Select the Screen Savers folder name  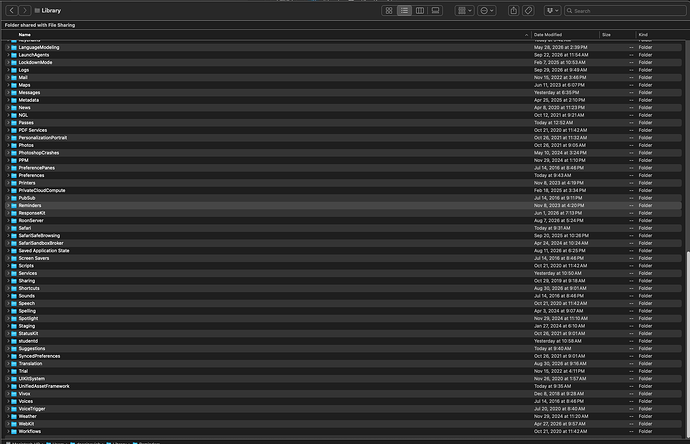(34, 258)
